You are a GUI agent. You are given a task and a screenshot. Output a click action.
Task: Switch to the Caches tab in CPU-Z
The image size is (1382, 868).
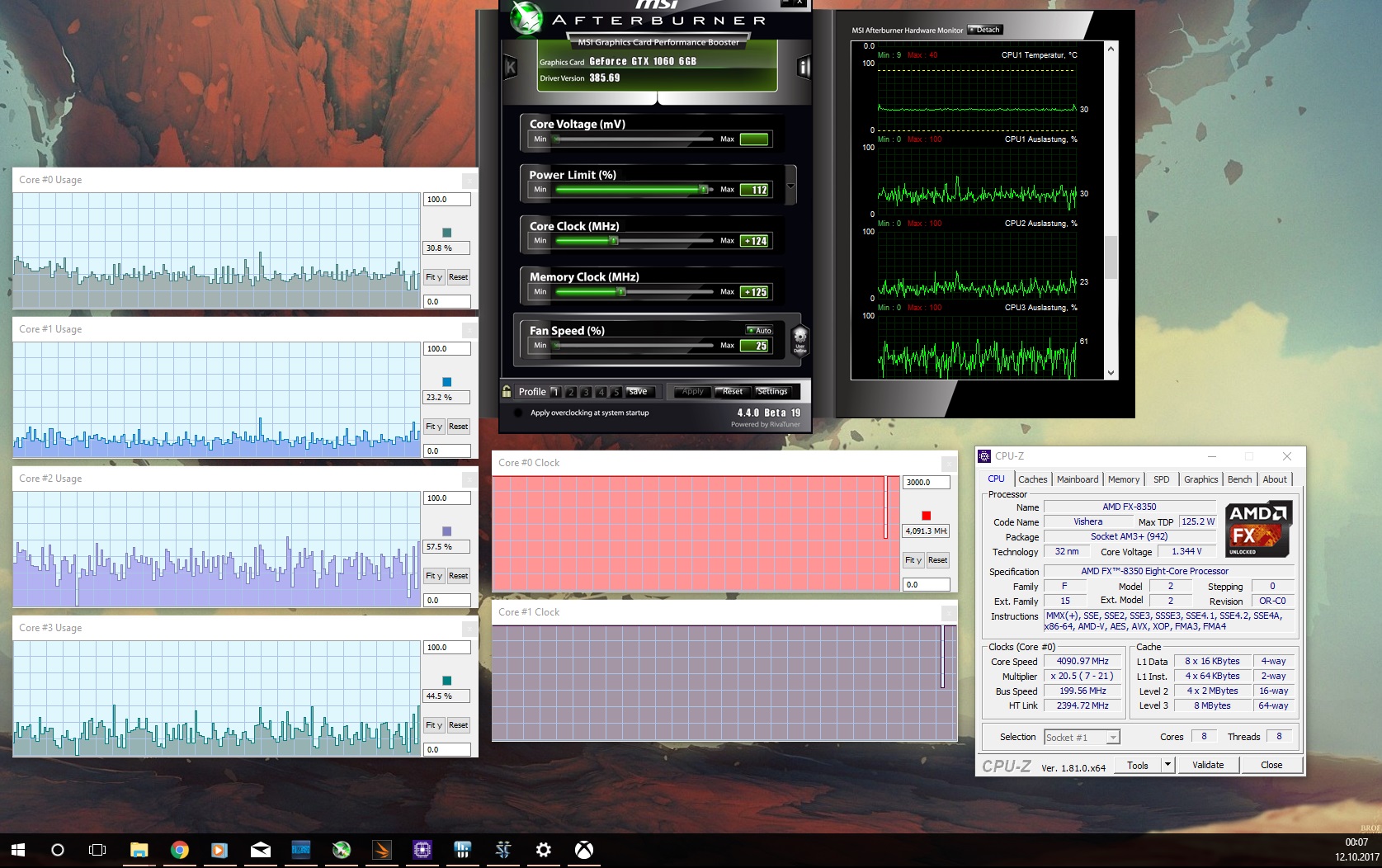pyautogui.click(x=1032, y=479)
